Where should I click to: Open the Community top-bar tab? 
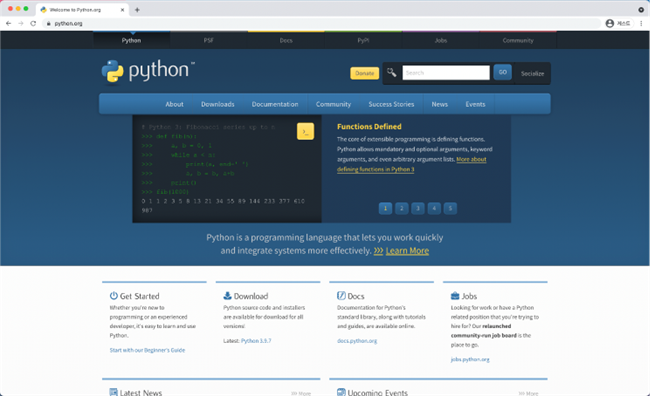(x=518, y=40)
